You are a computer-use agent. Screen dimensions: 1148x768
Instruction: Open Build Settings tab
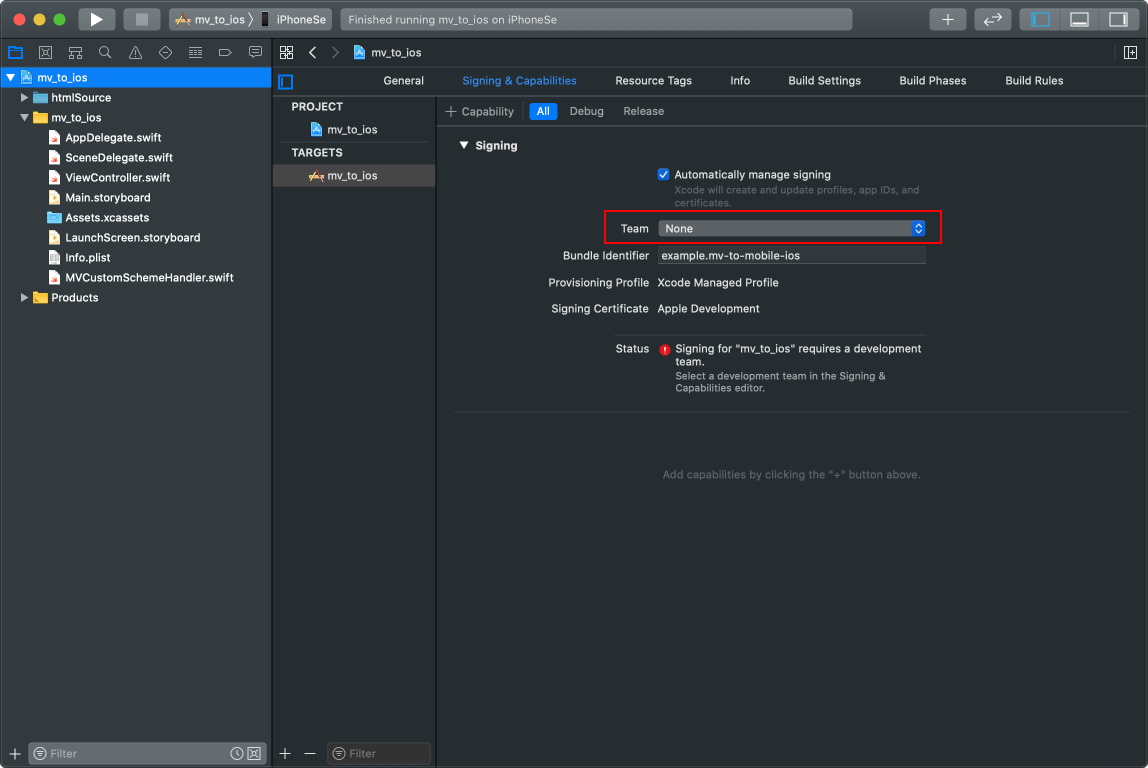(x=824, y=81)
